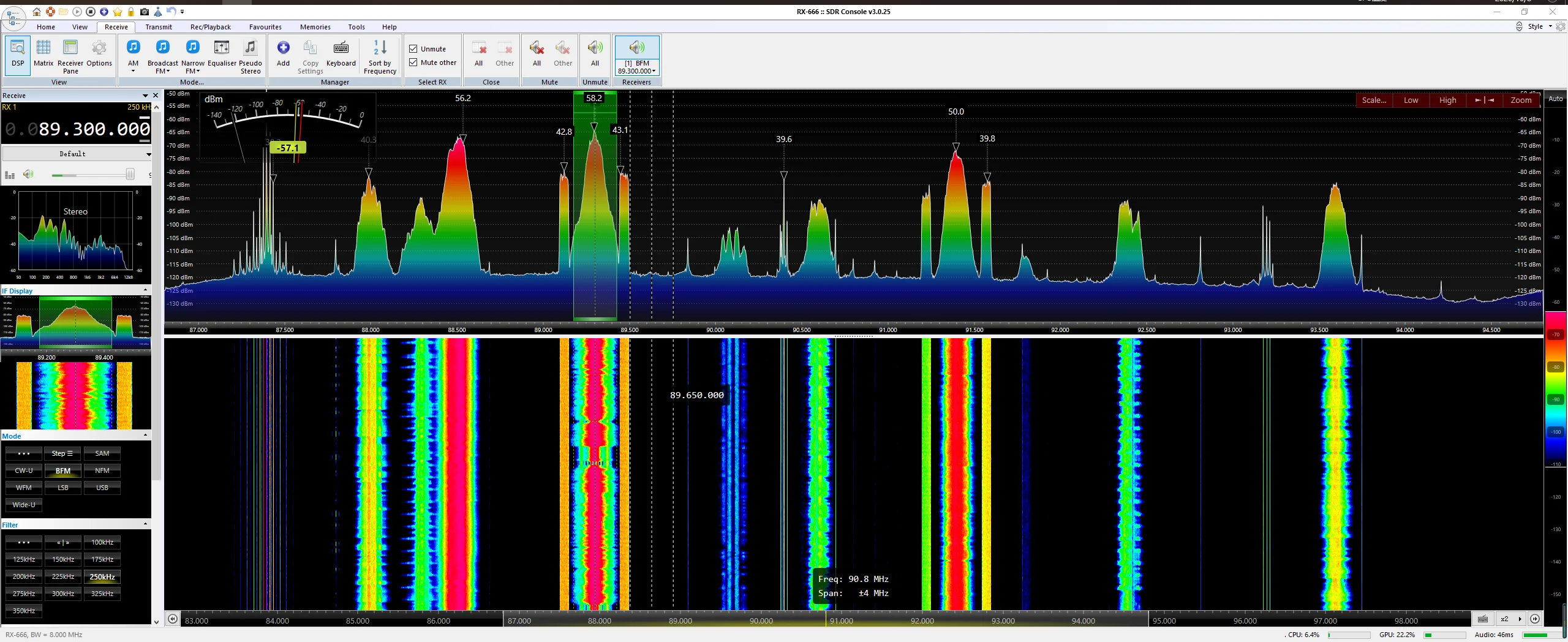Adjust the receiver volume slider
Viewport: 1568px width, 642px height.
[x=129, y=175]
